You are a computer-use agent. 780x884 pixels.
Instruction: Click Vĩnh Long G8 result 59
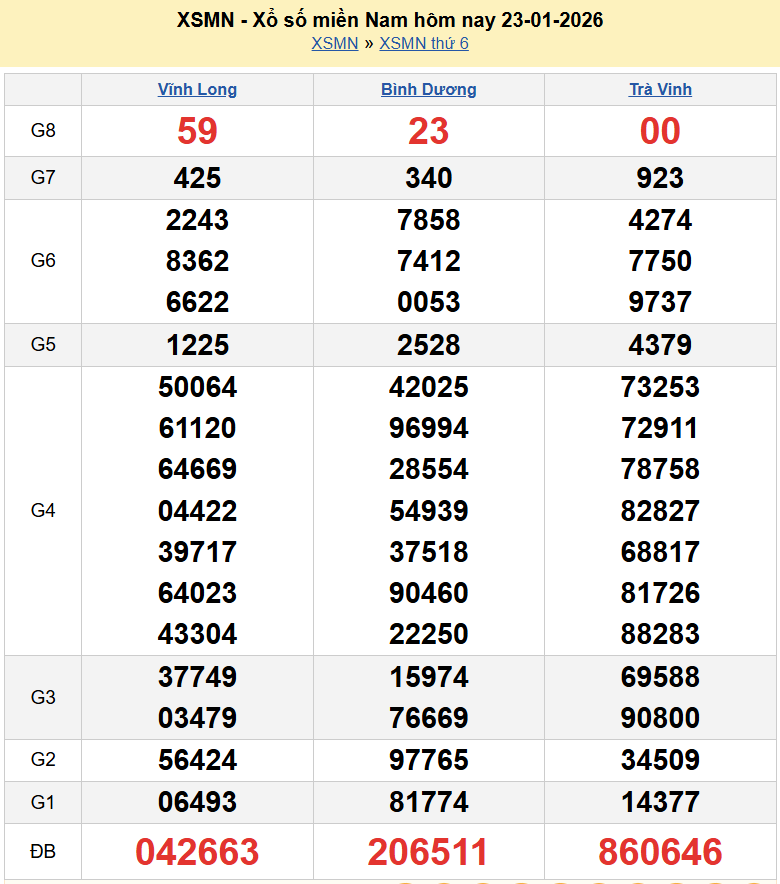coord(197,131)
